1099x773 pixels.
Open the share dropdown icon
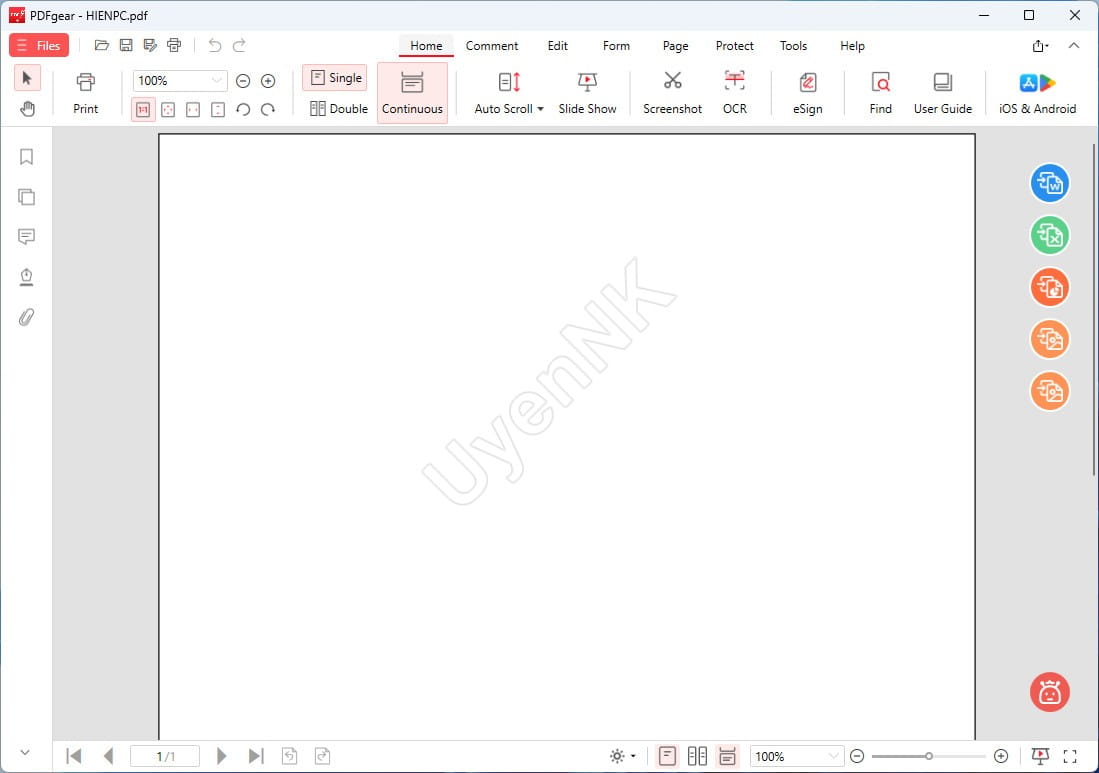pyautogui.click(x=1040, y=46)
